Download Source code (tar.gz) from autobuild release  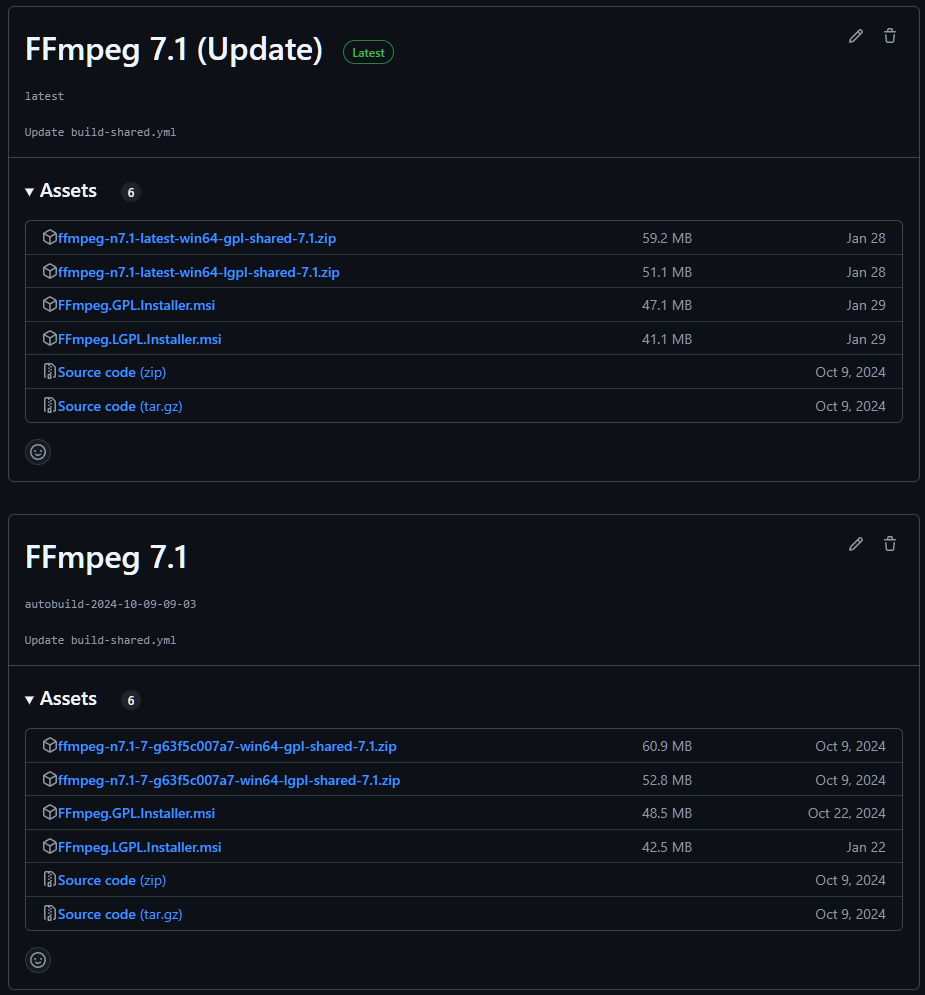pos(120,914)
